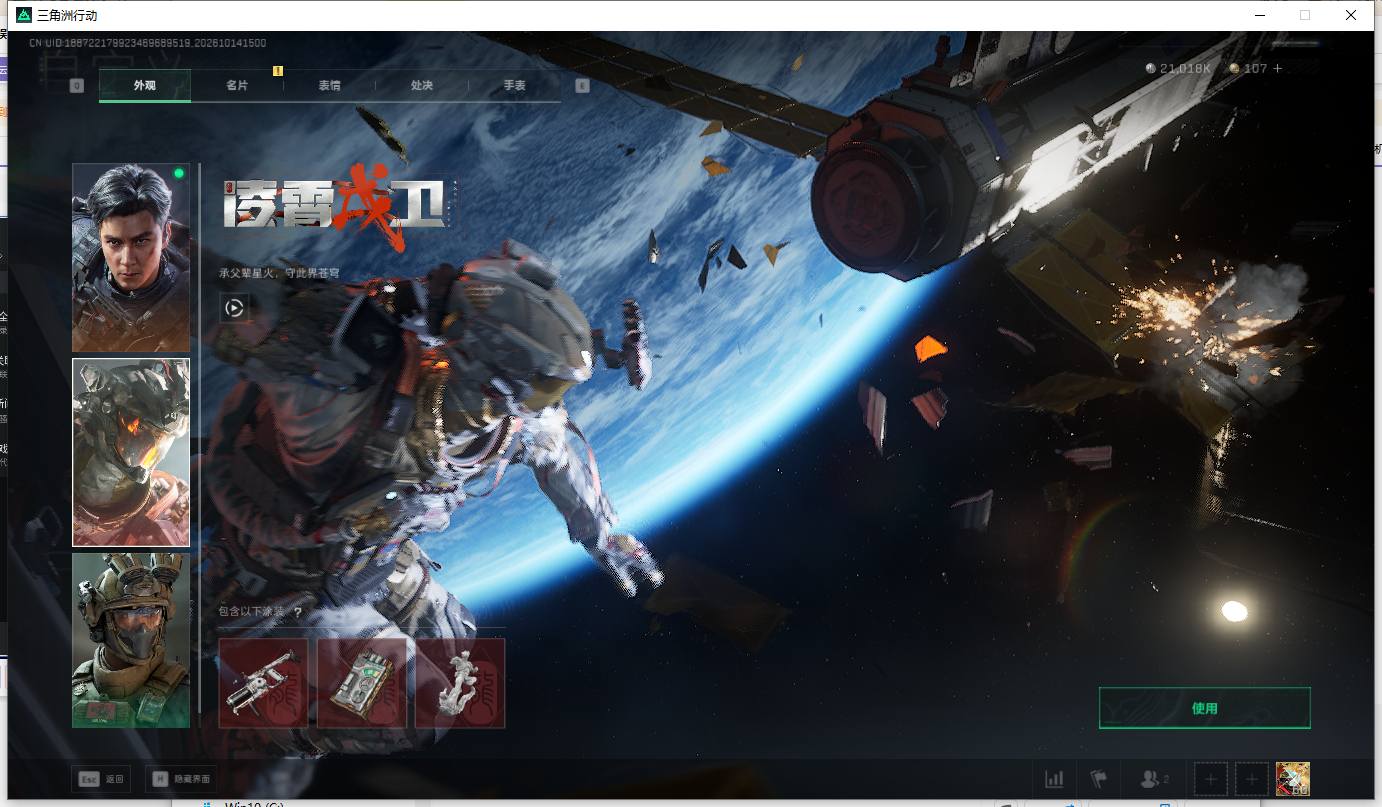Add teammate in first empty plus slot
Image resolution: width=1382 pixels, height=807 pixels.
[1211, 779]
